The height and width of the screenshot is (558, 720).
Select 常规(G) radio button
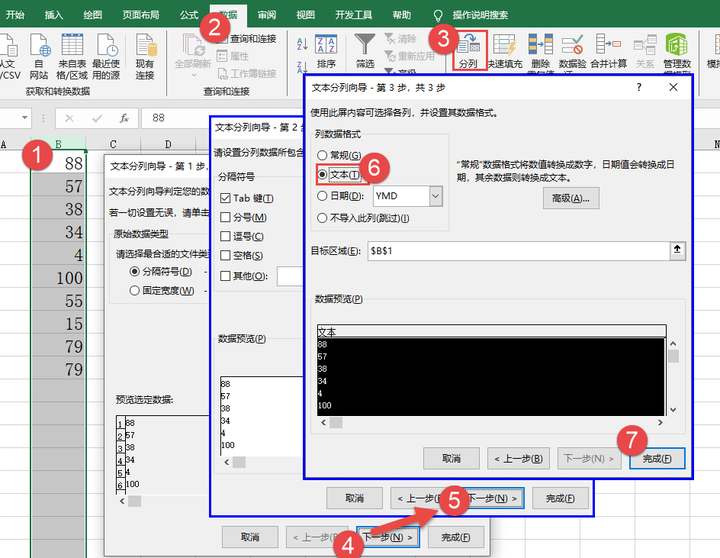point(322,155)
